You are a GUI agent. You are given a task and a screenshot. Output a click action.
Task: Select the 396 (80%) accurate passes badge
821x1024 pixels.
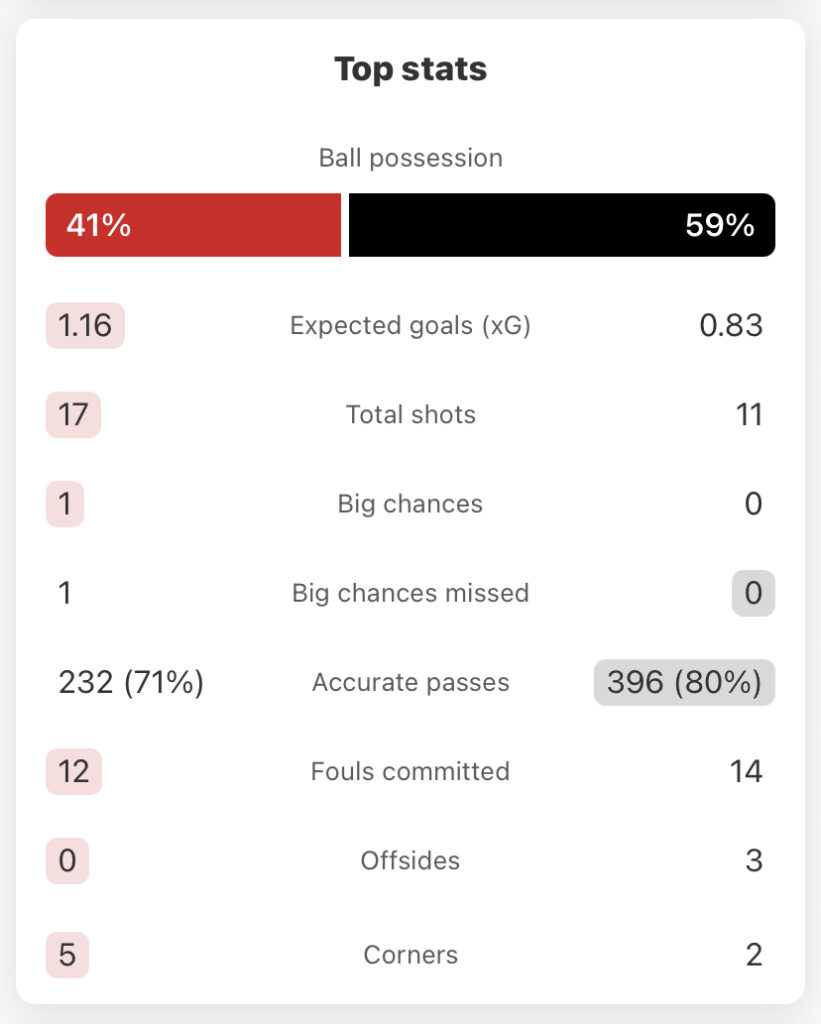(684, 682)
